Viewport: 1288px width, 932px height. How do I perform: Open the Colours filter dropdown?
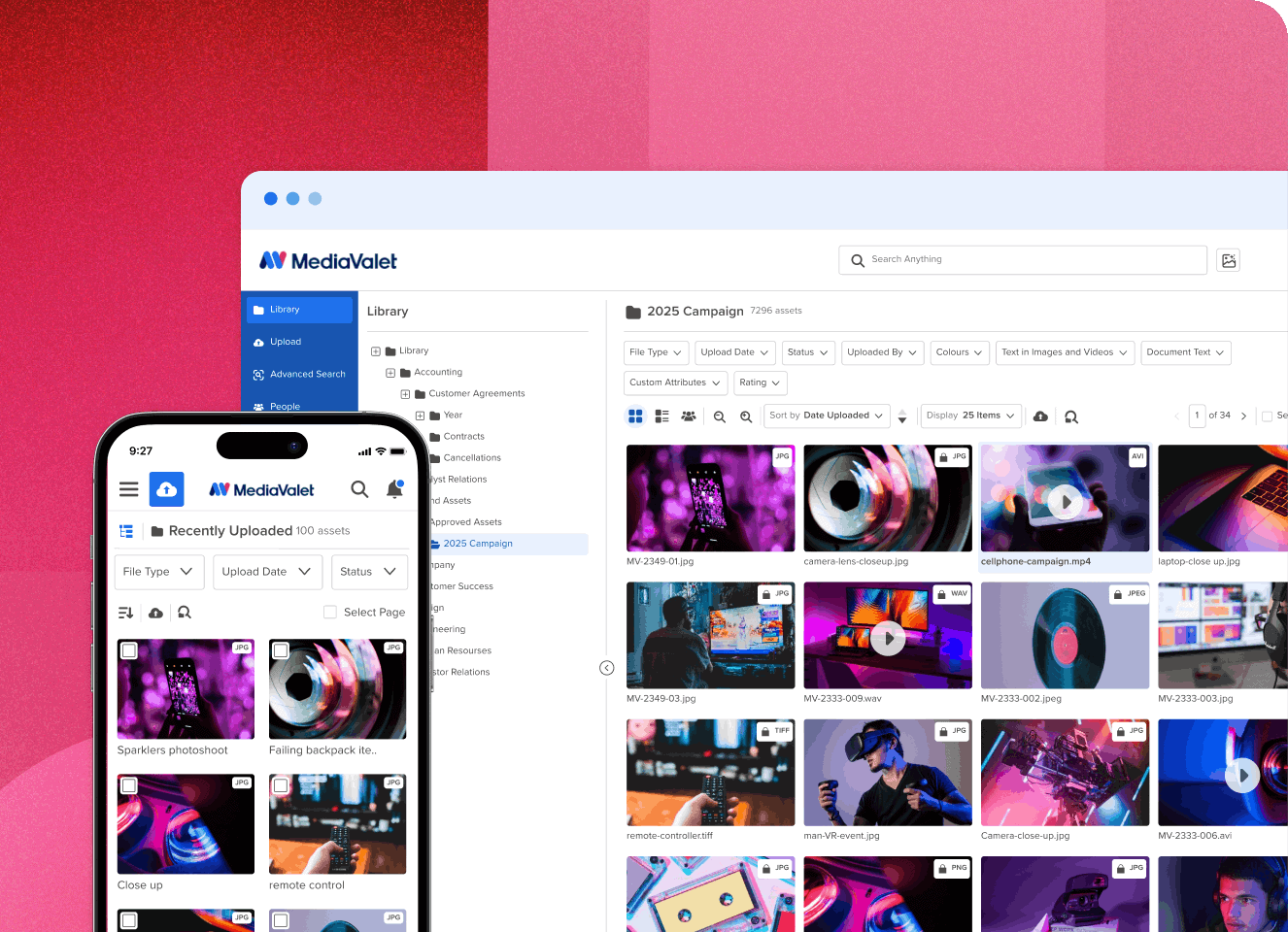coord(959,352)
